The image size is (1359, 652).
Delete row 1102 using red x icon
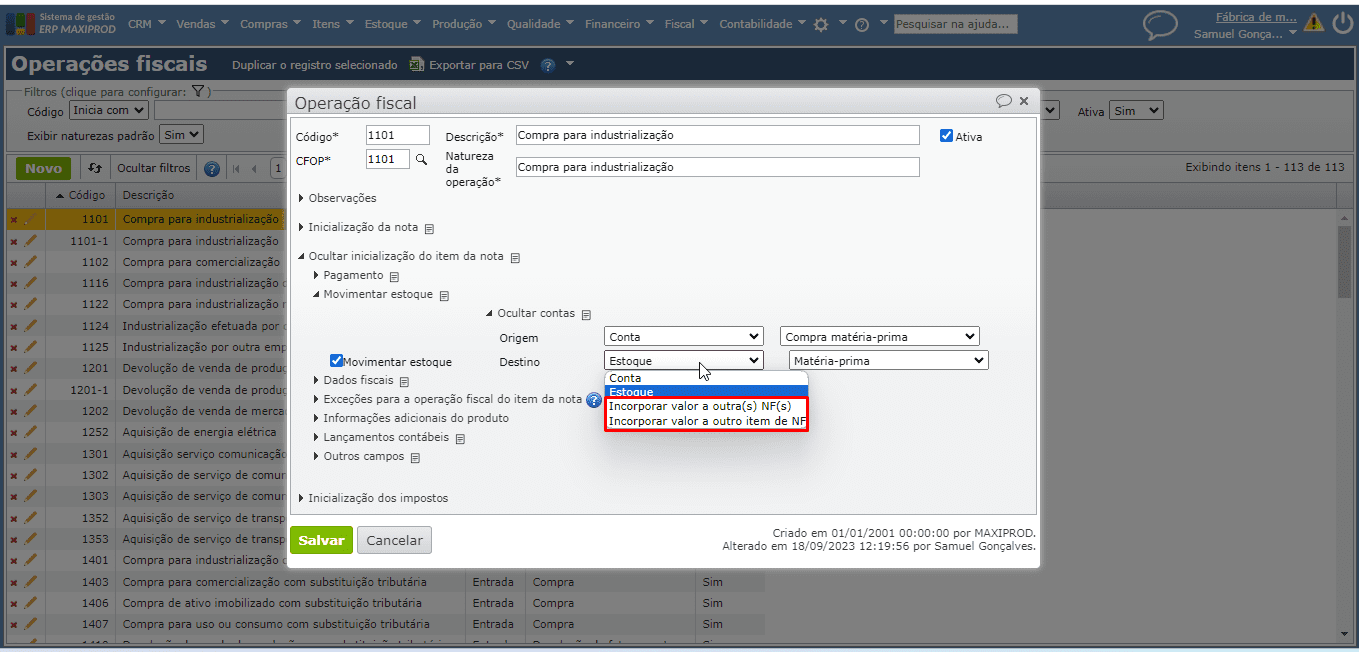pos(14,262)
